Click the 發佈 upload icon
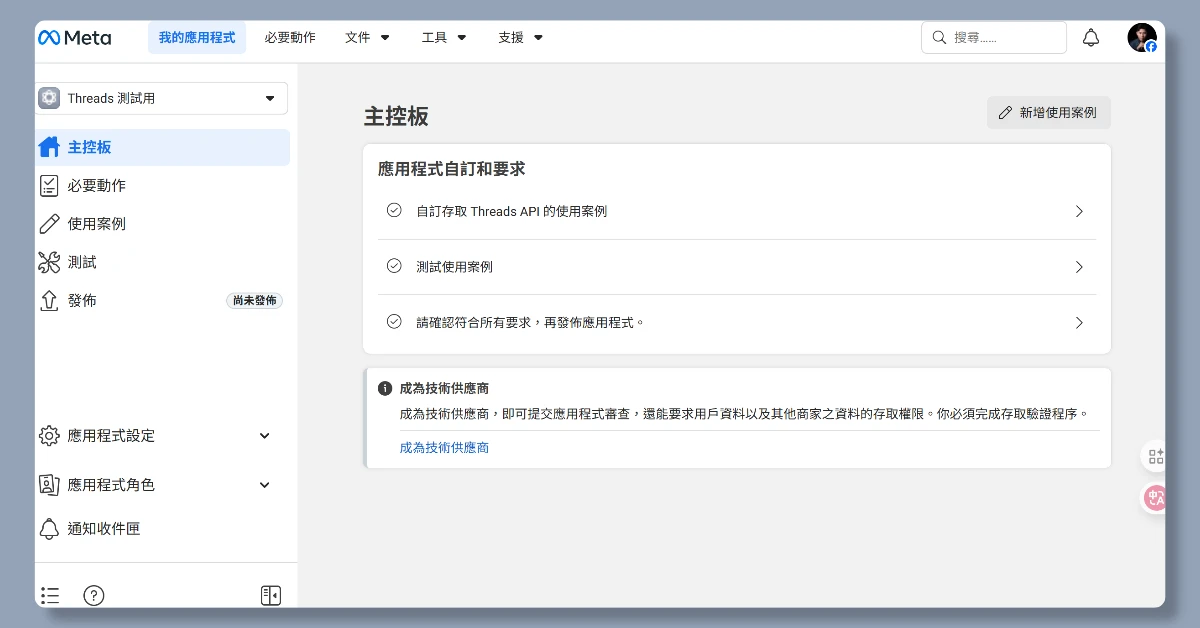Image resolution: width=1200 pixels, height=628 pixels. [x=49, y=300]
